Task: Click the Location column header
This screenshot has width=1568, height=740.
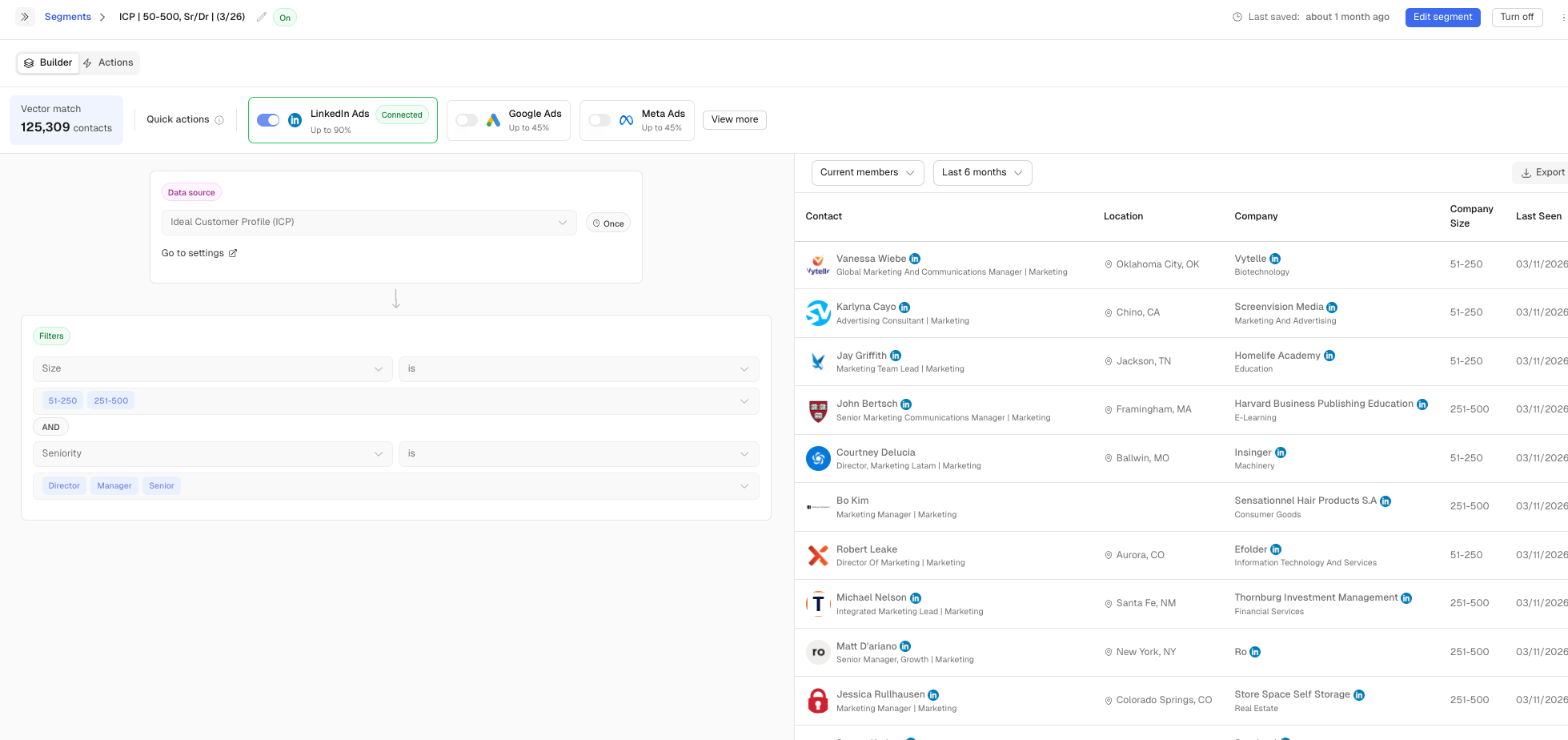Action: 1123,216
